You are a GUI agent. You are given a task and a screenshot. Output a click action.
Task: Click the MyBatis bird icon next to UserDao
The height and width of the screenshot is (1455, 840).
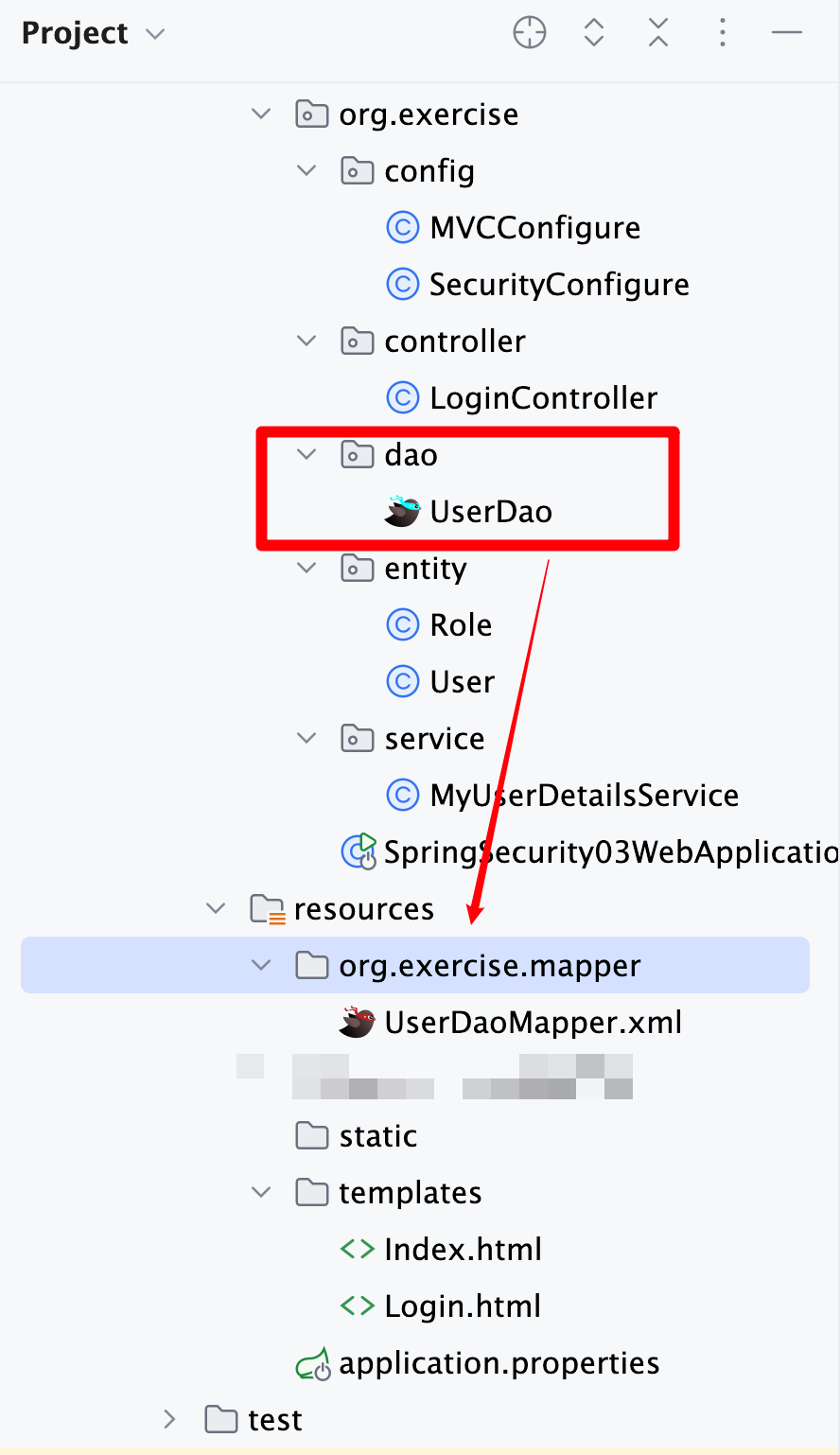coord(401,511)
